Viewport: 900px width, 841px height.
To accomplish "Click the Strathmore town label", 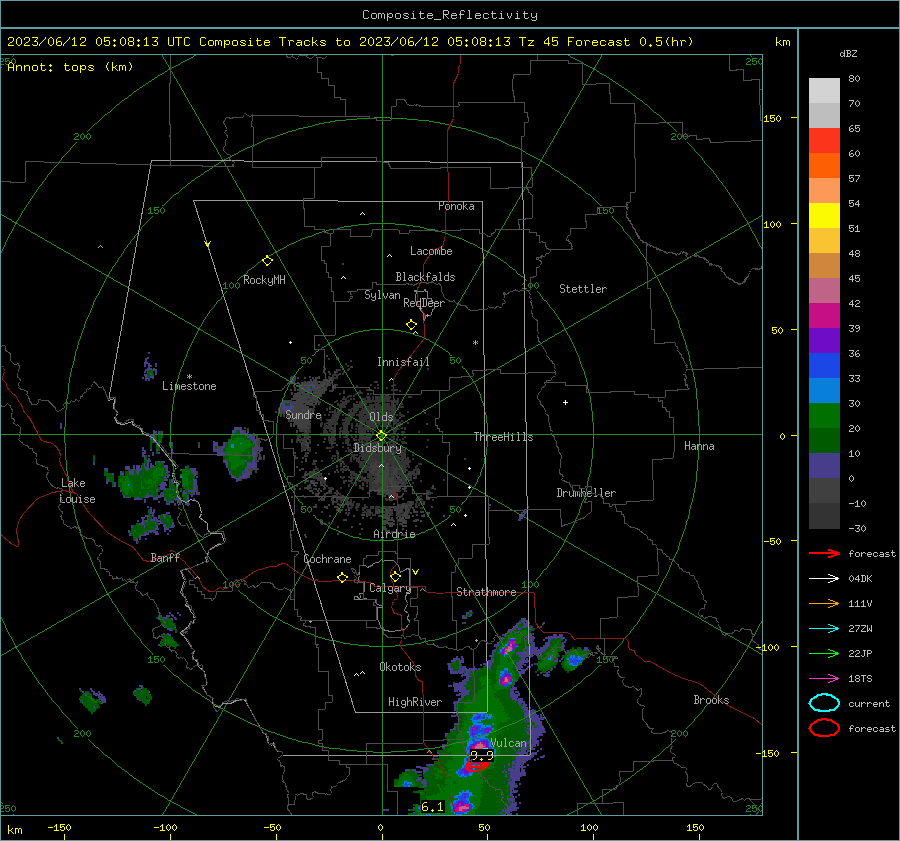I will (486, 592).
